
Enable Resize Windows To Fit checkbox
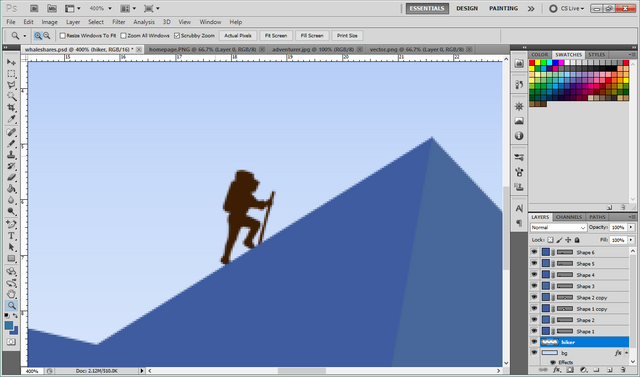(62, 36)
